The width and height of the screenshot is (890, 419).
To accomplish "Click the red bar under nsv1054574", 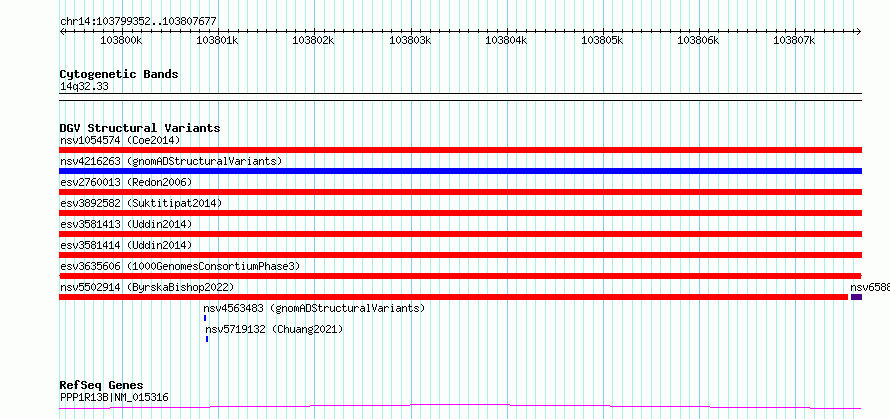I will 460,150.
